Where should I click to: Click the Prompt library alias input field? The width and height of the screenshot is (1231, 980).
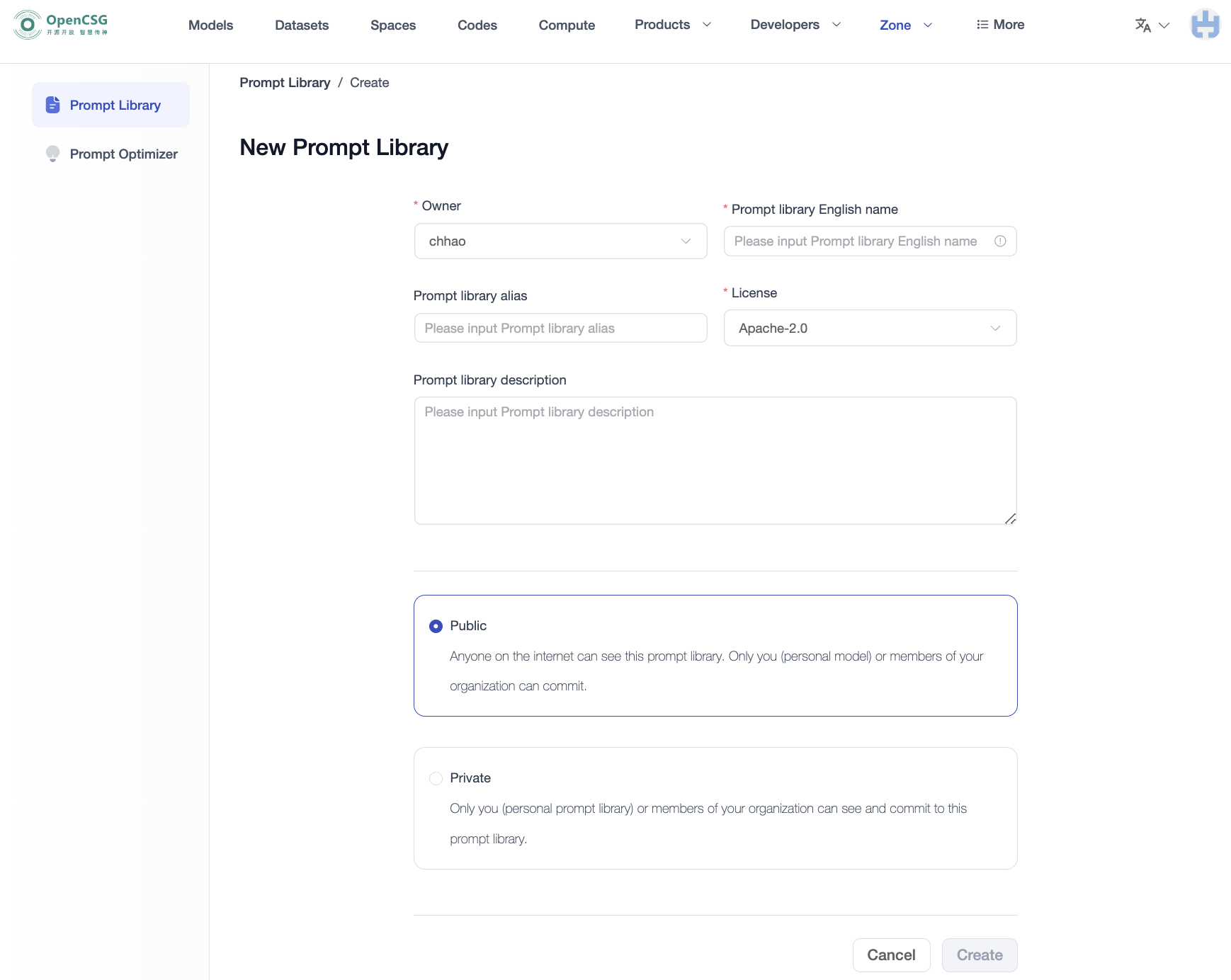click(560, 328)
